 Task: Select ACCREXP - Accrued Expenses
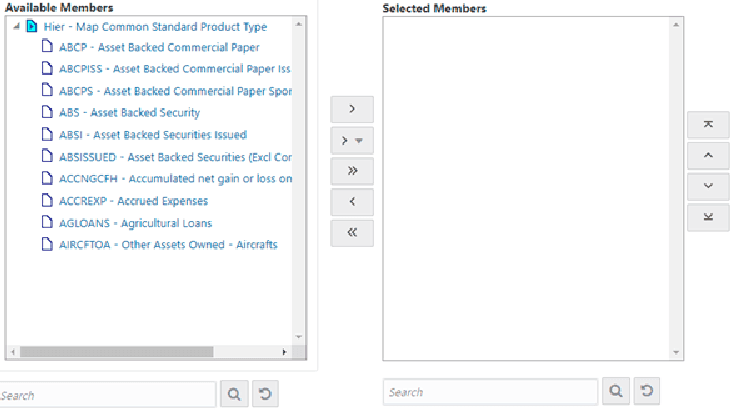point(133,201)
